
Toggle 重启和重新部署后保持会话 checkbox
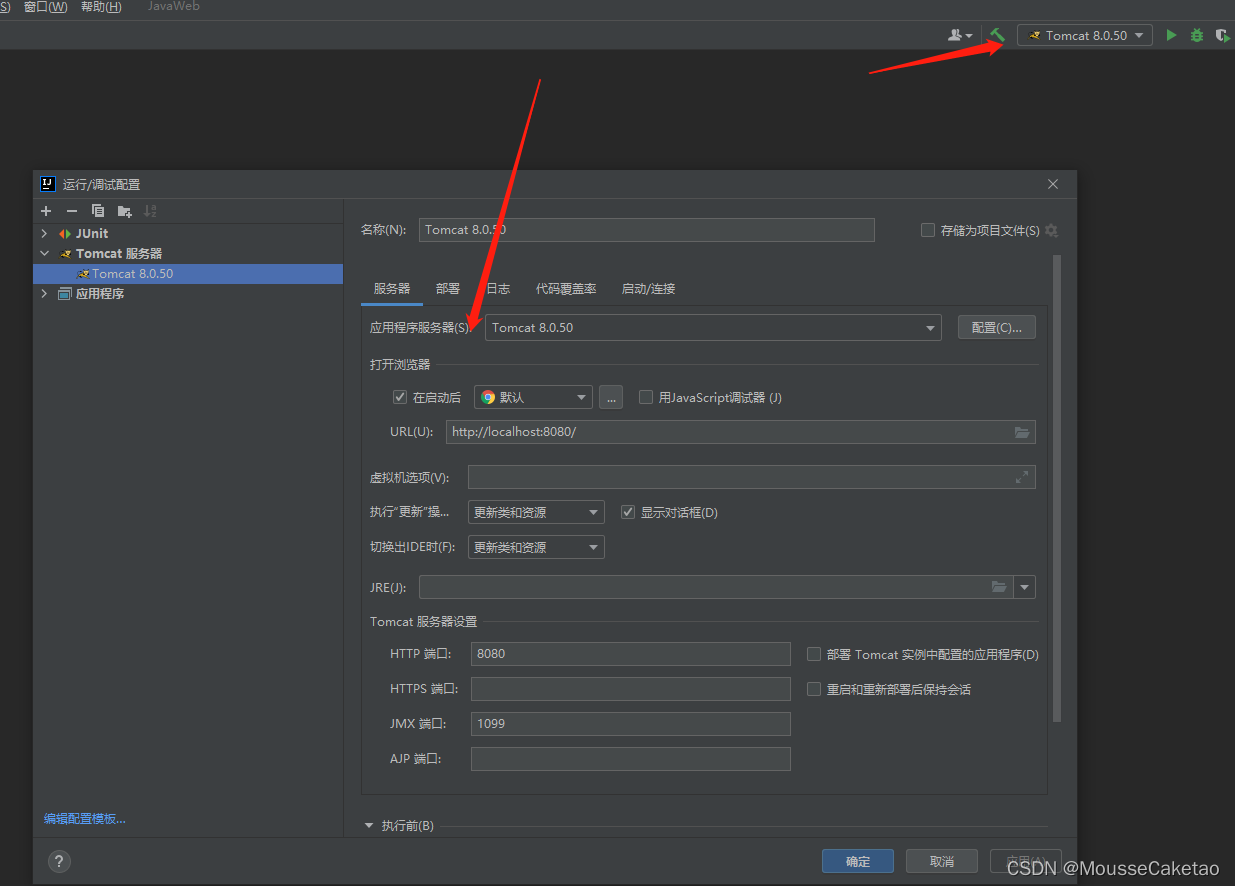coord(814,689)
